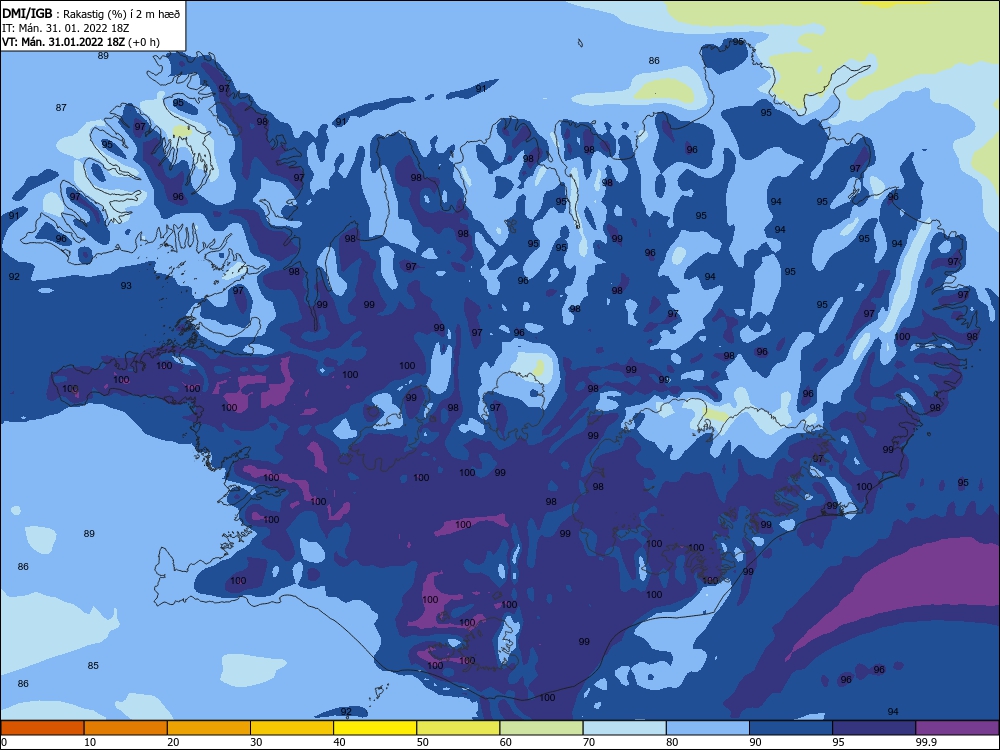Click the legend scale label '50'
The height and width of the screenshot is (750, 1000).
tap(423, 742)
